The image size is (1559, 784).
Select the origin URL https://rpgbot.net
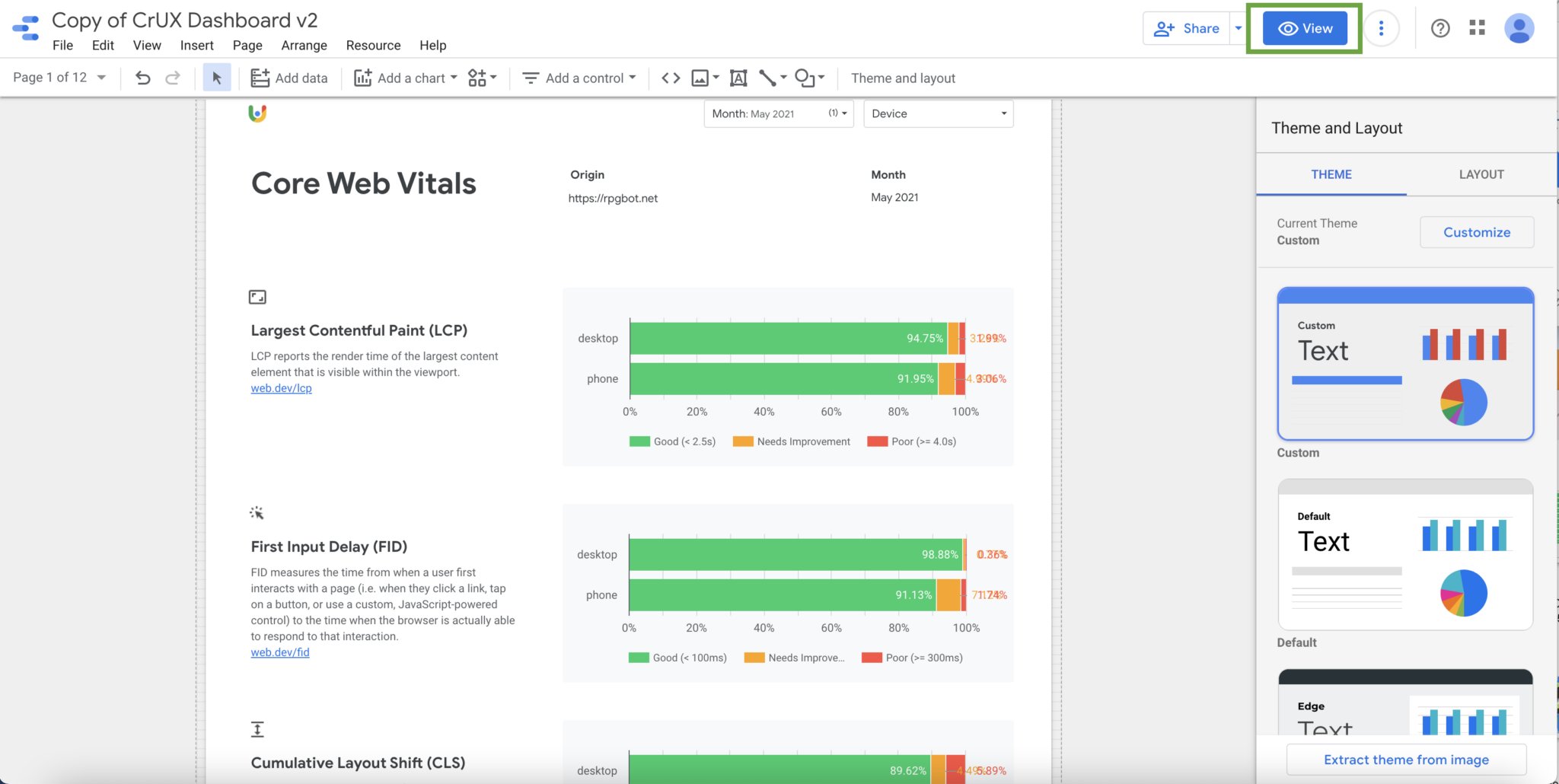pos(613,198)
